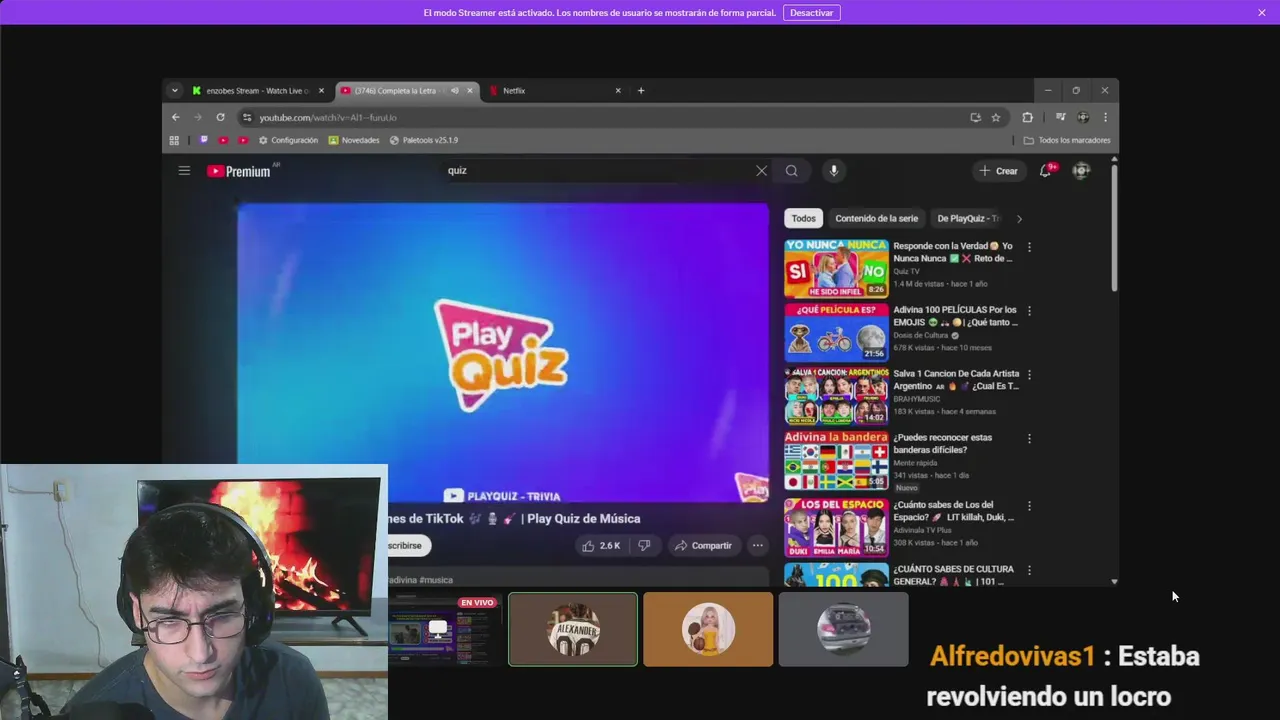The height and width of the screenshot is (720, 1280).
Task: Open options for 'Responde con la Verdad' video
Action: (1029, 247)
